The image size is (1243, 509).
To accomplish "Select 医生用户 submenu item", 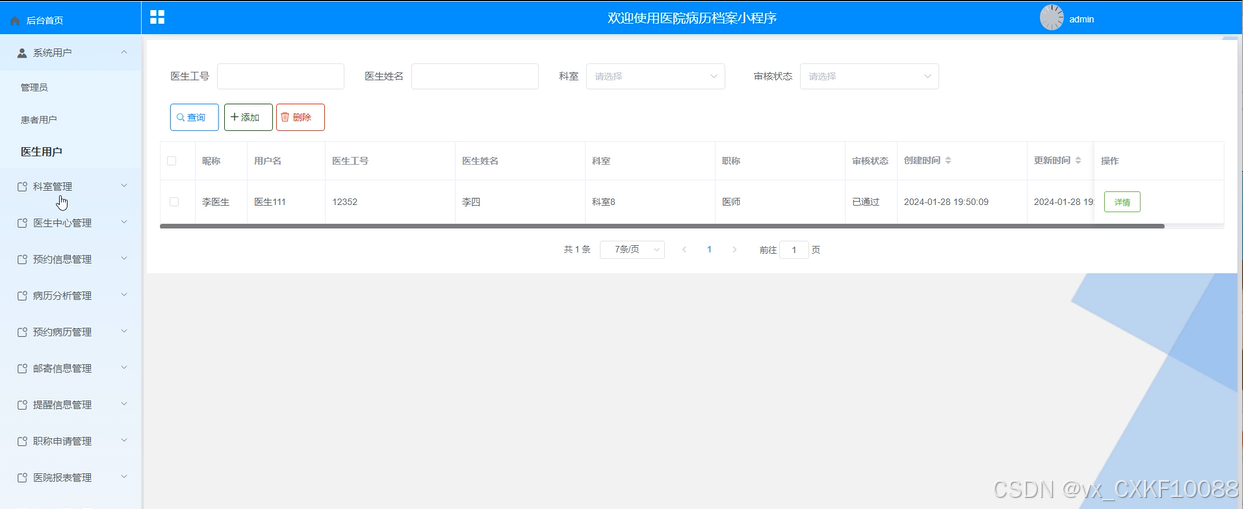I will point(42,152).
